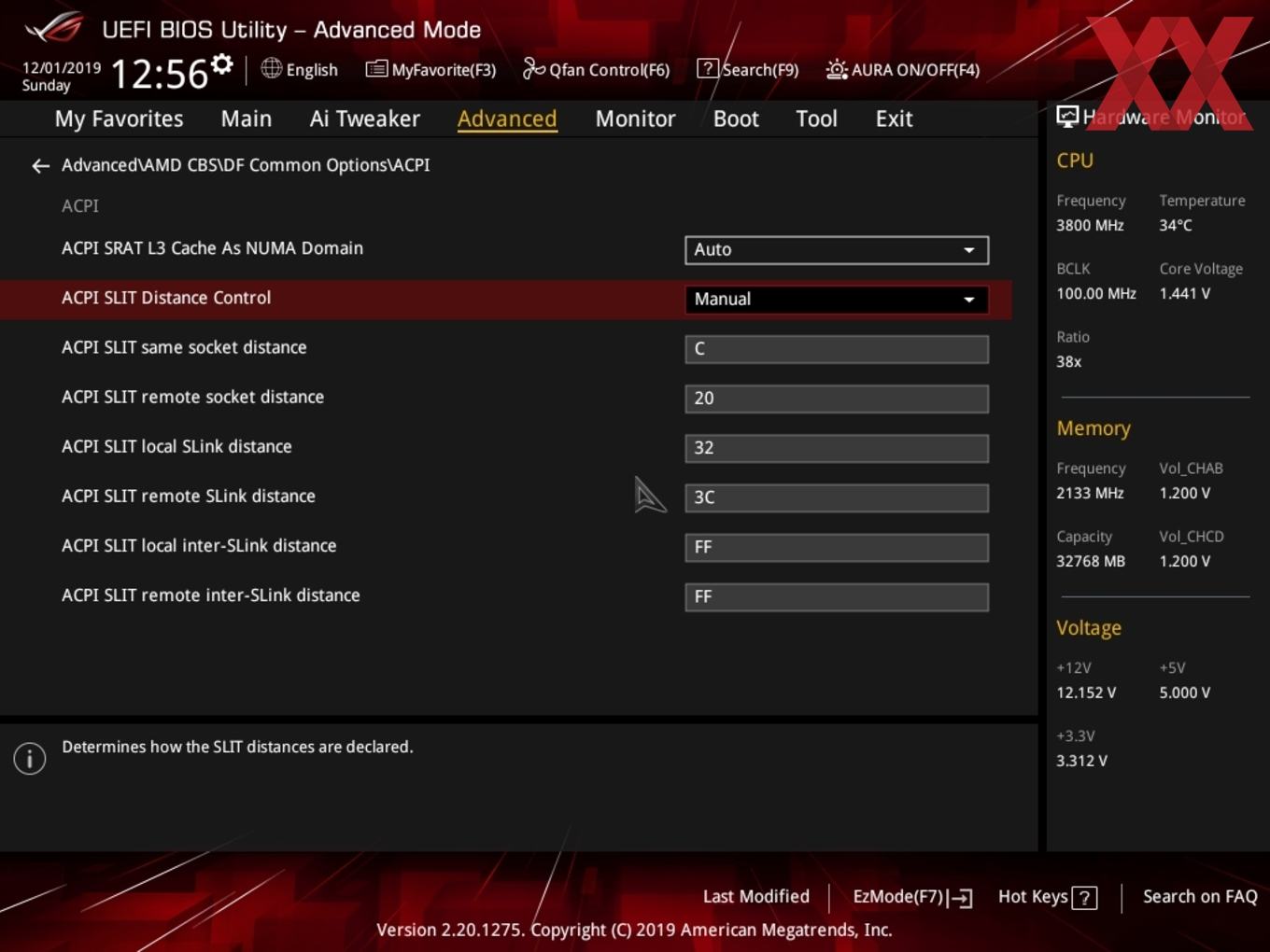
Task: Open the clock settings gear icon
Action: coord(221,64)
